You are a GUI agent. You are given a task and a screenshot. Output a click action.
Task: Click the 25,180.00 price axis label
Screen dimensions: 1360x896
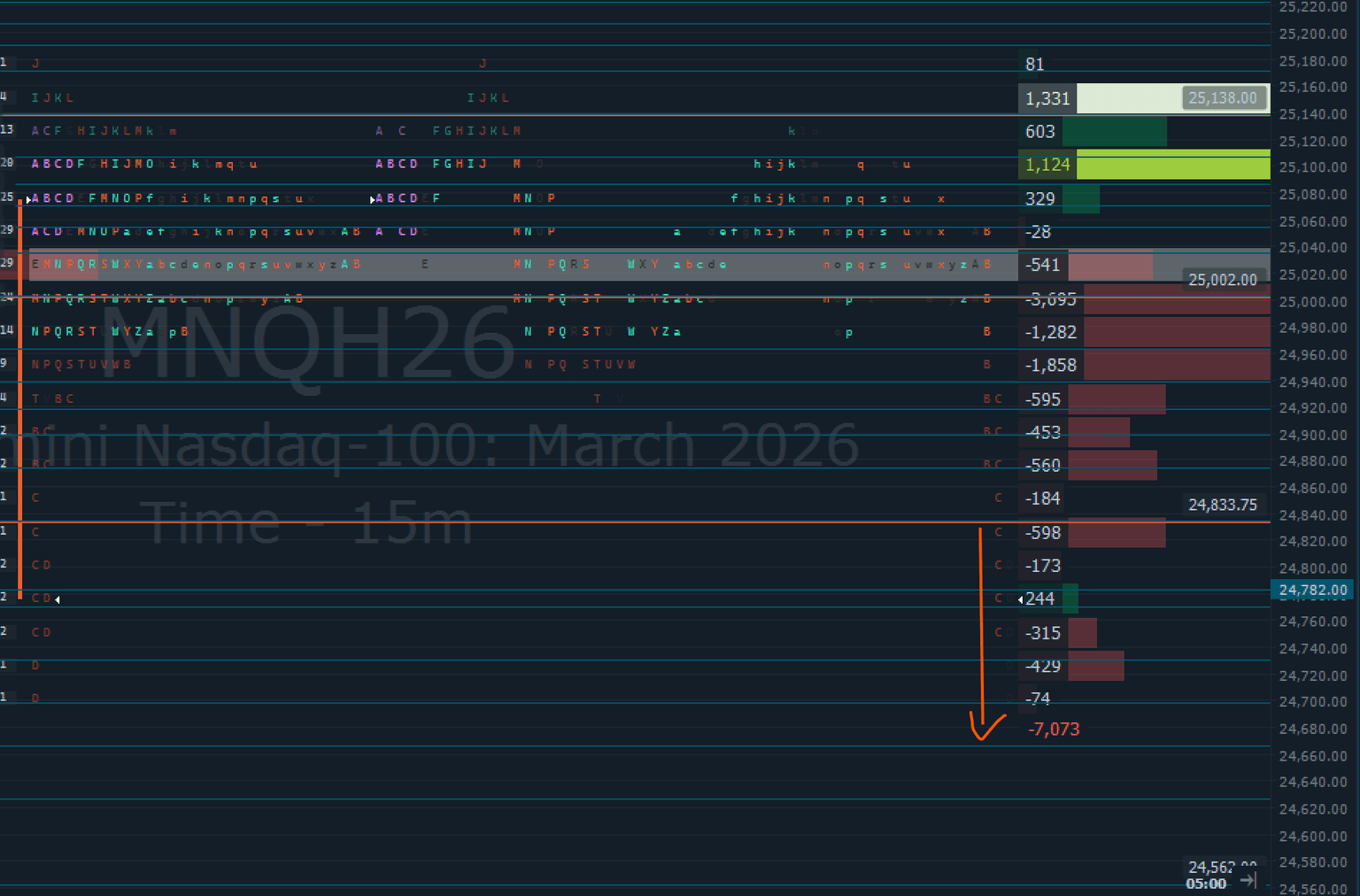[x=1313, y=61]
